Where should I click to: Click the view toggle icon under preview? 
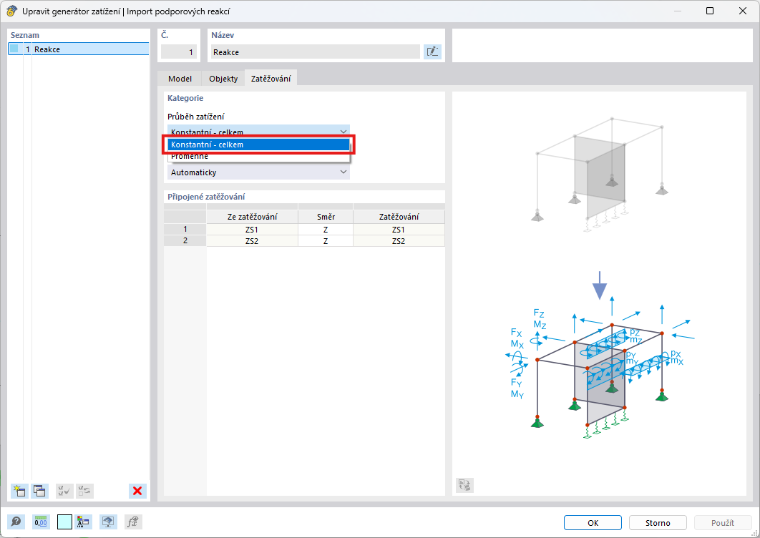pyautogui.click(x=464, y=485)
